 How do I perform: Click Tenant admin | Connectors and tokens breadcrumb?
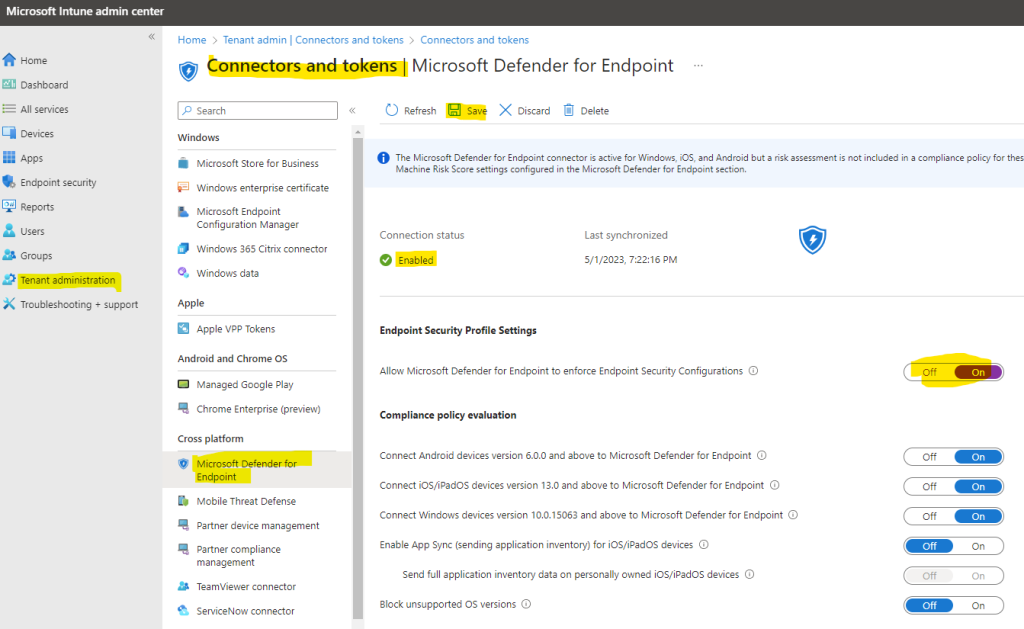[313, 40]
